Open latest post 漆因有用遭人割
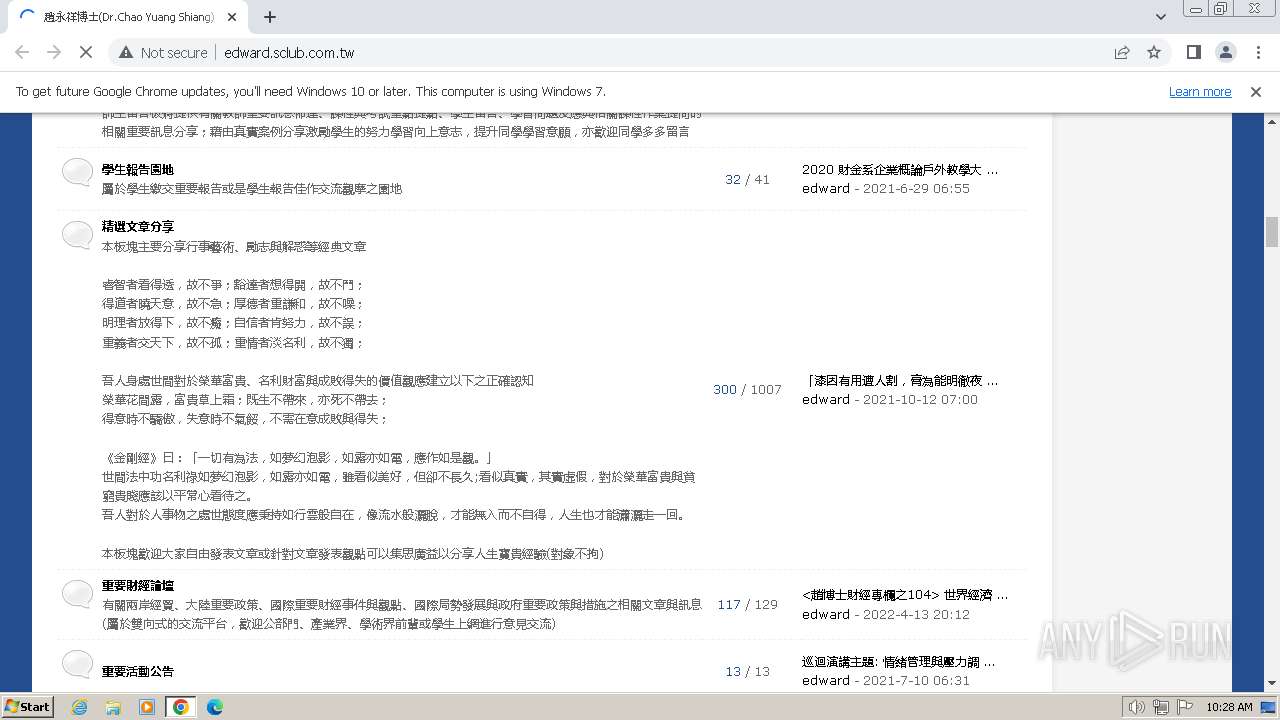Screen dimensions: 1280x720 pyautogui.click(x=901, y=380)
